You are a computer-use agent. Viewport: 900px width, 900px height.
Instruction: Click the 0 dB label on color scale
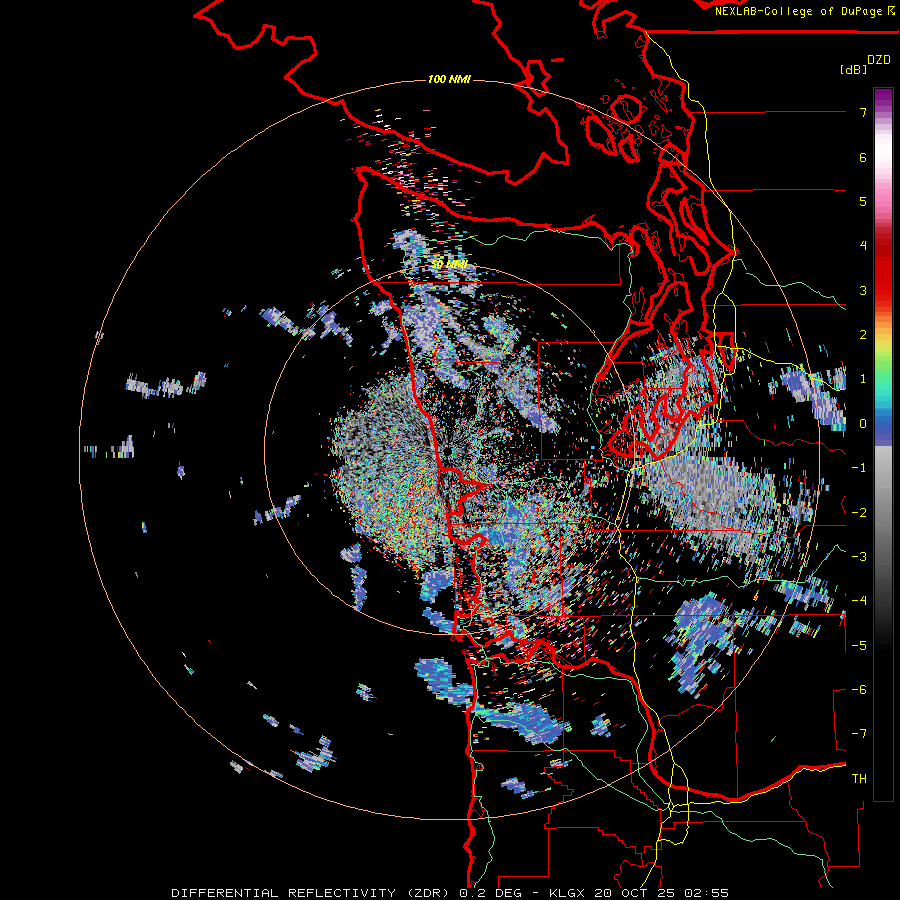[x=863, y=424]
